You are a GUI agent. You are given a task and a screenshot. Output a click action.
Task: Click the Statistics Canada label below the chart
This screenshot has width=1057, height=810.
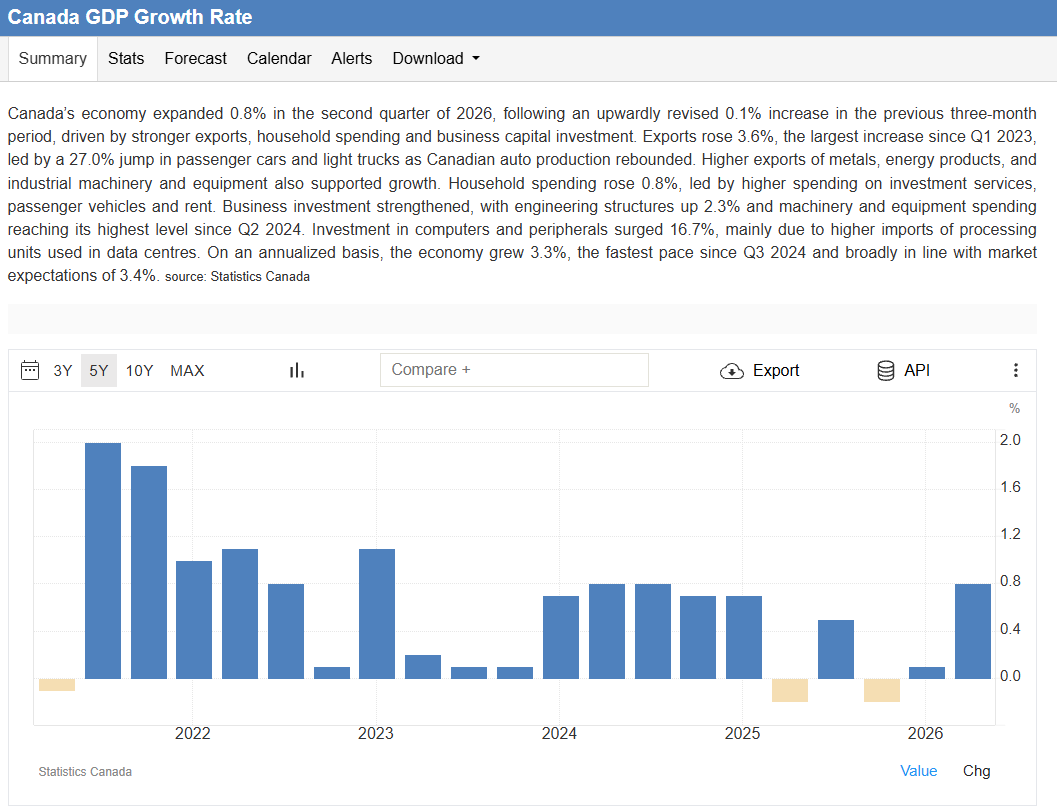(85, 772)
